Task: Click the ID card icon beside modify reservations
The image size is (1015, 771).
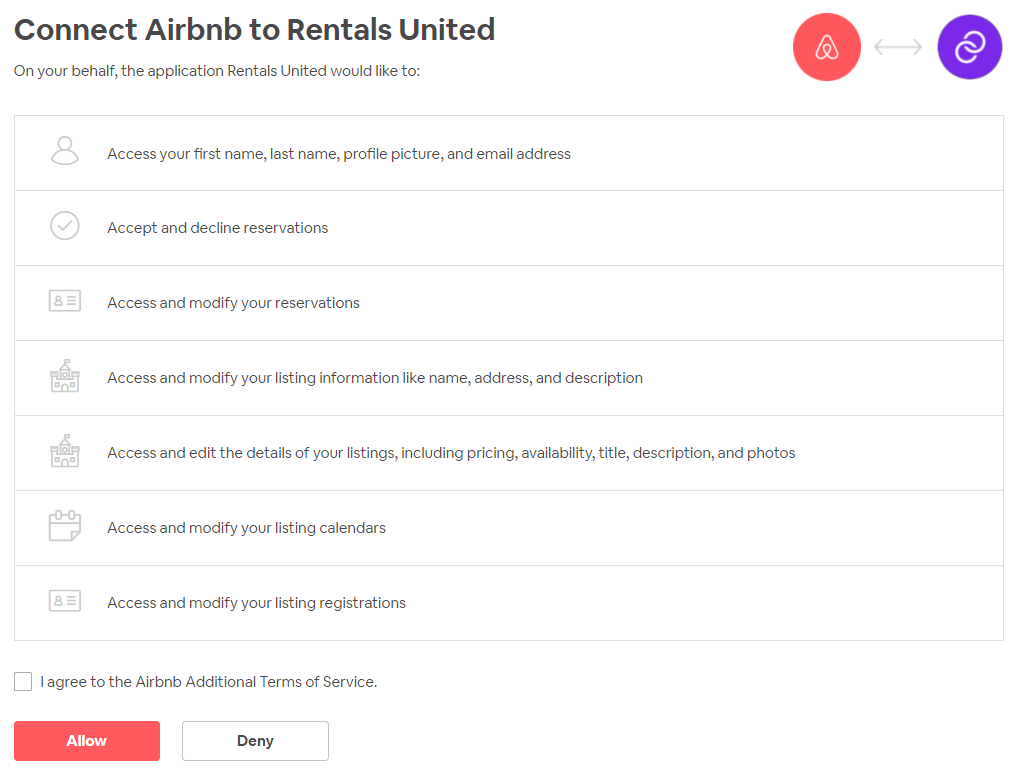Action: pyautogui.click(x=64, y=301)
